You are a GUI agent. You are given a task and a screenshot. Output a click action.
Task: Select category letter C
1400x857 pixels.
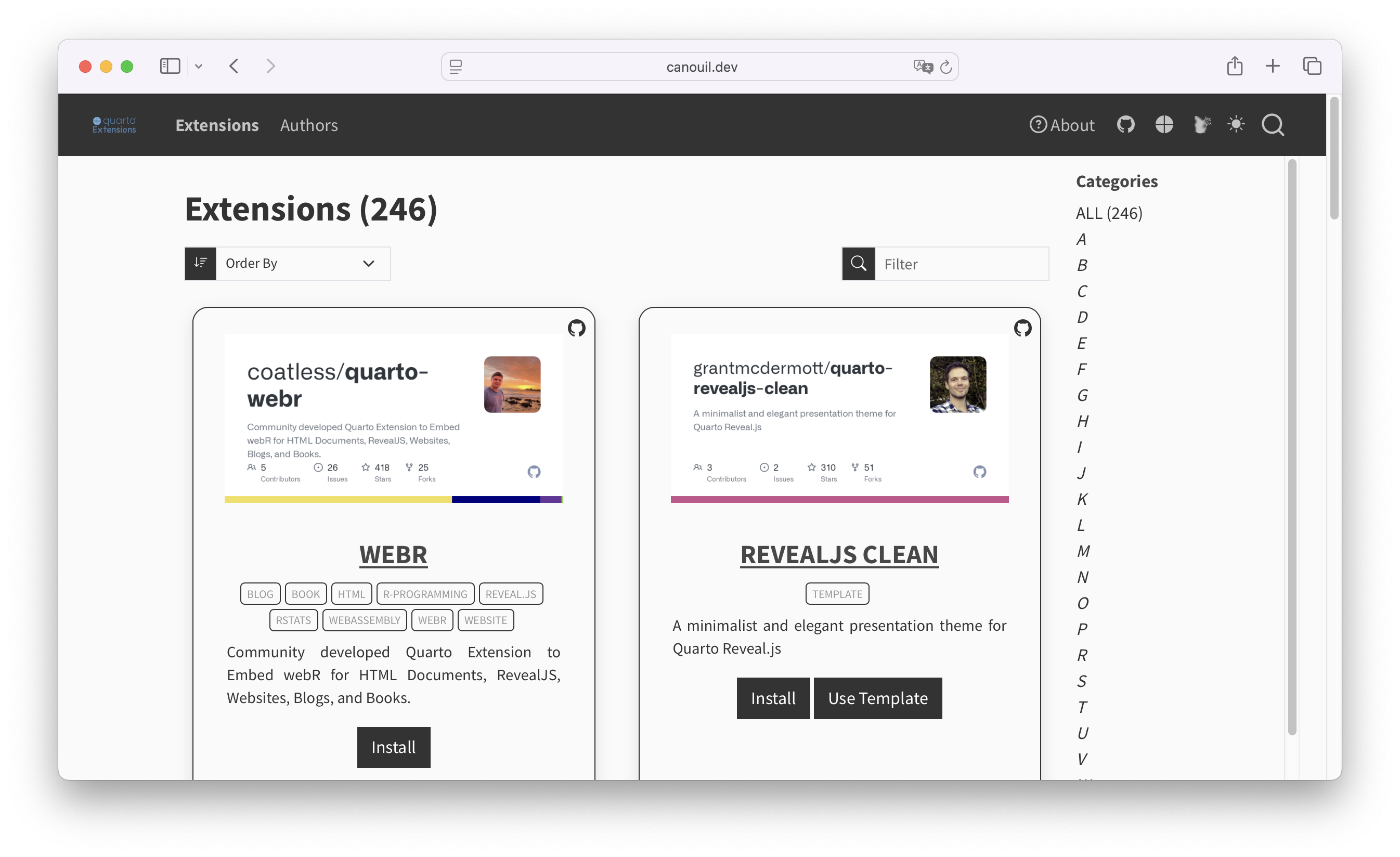click(x=1082, y=292)
